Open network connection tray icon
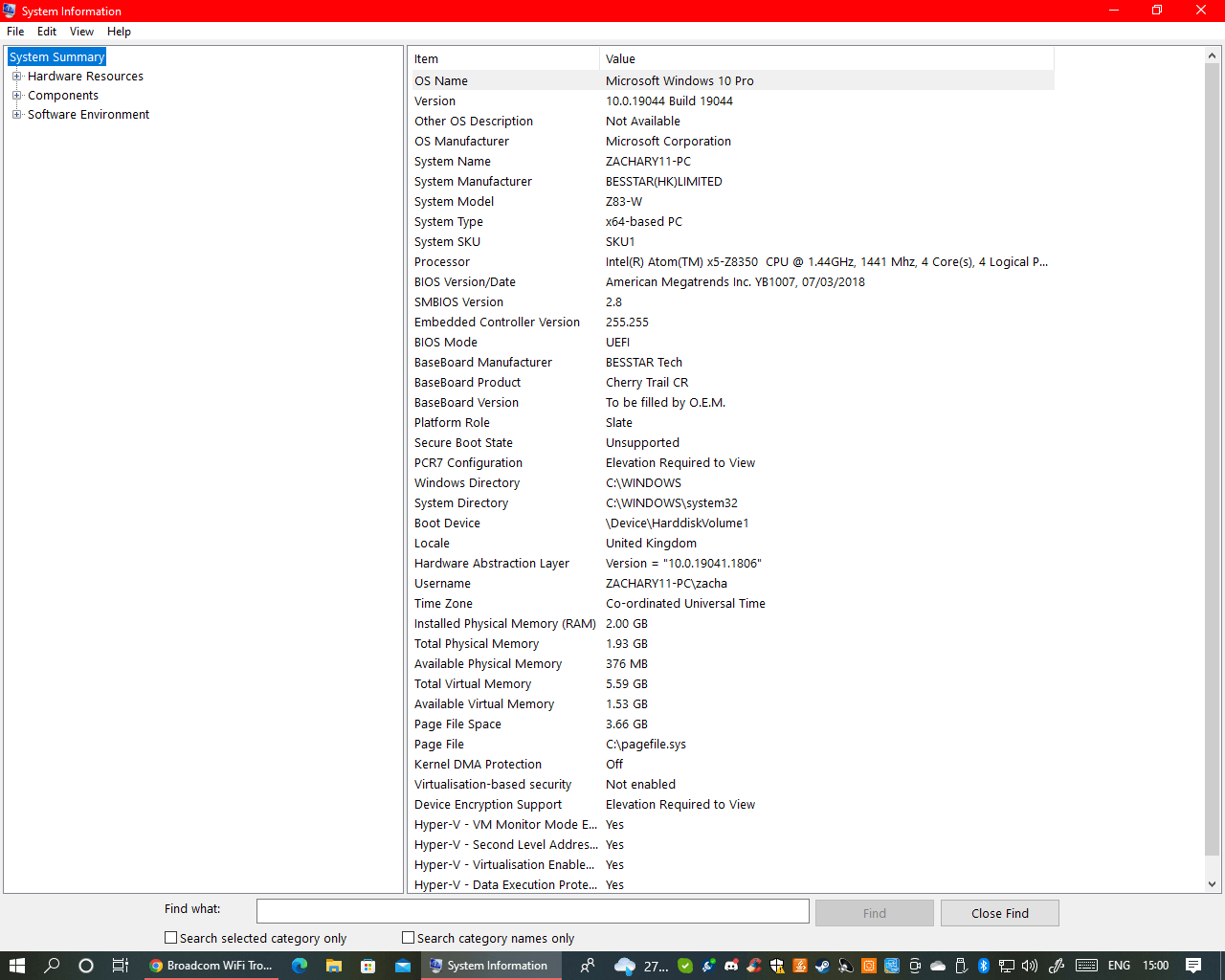Viewport: 1225px width, 980px height. click(x=1007, y=966)
